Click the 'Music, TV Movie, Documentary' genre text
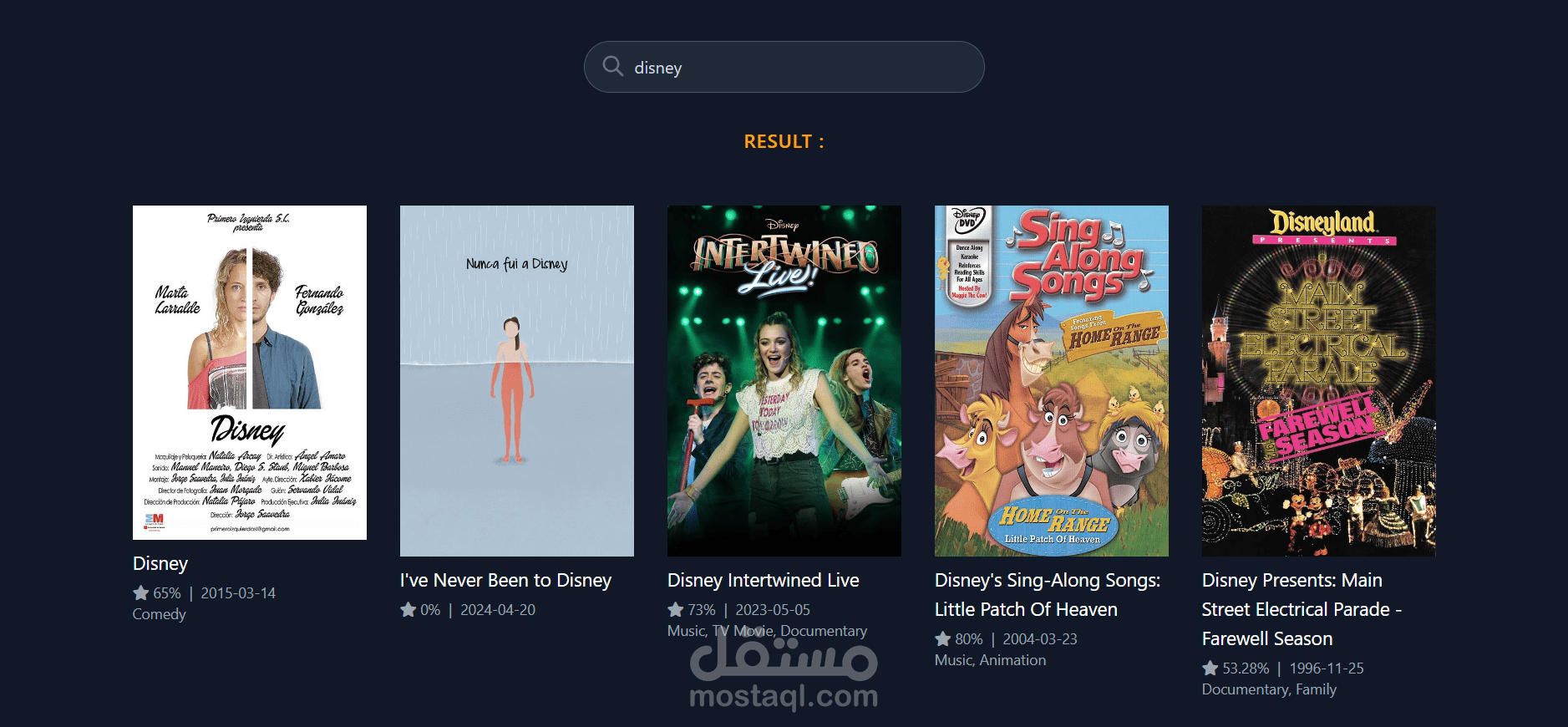1568x727 pixels. coord(767,631)
